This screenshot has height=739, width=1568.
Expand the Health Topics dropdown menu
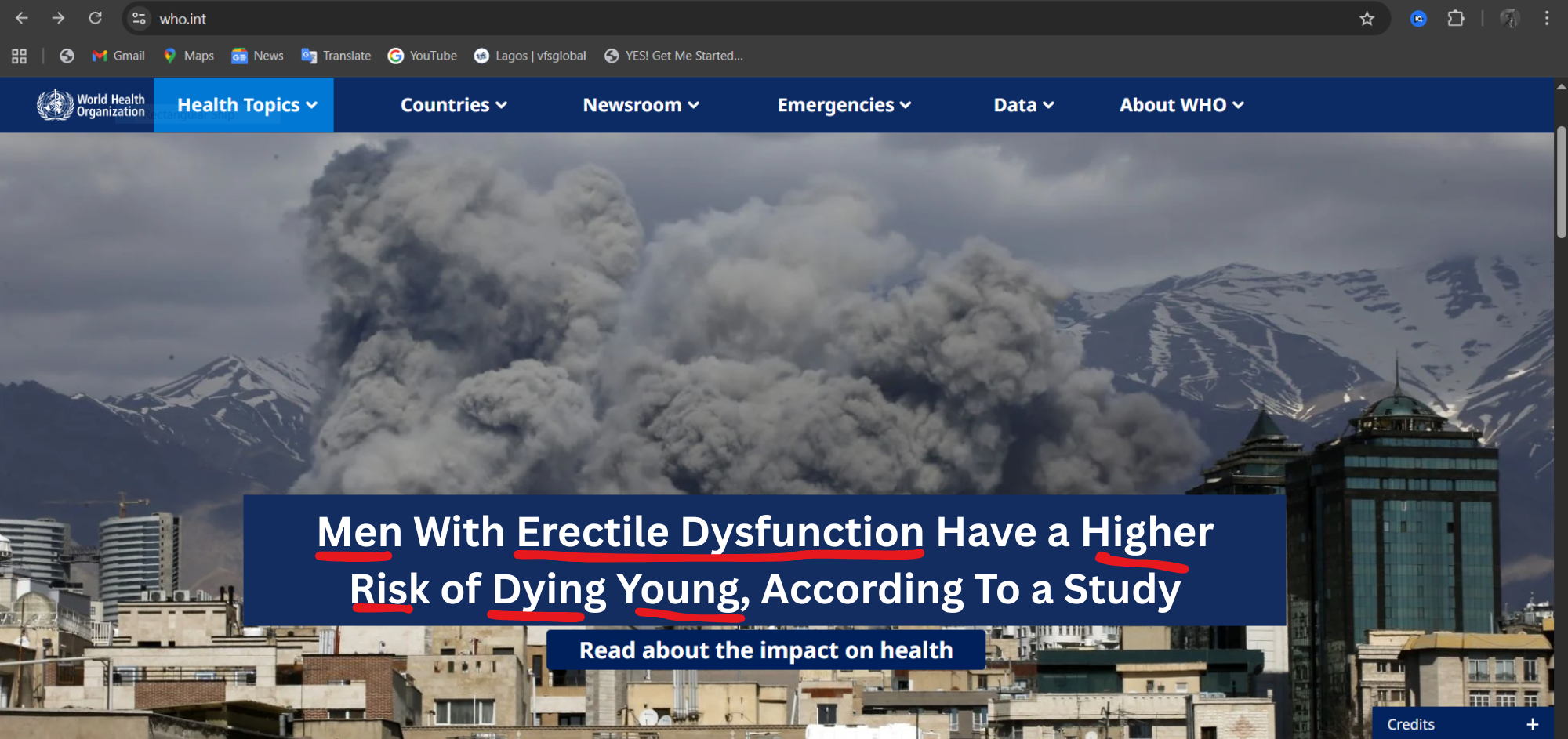pos(246,105)
